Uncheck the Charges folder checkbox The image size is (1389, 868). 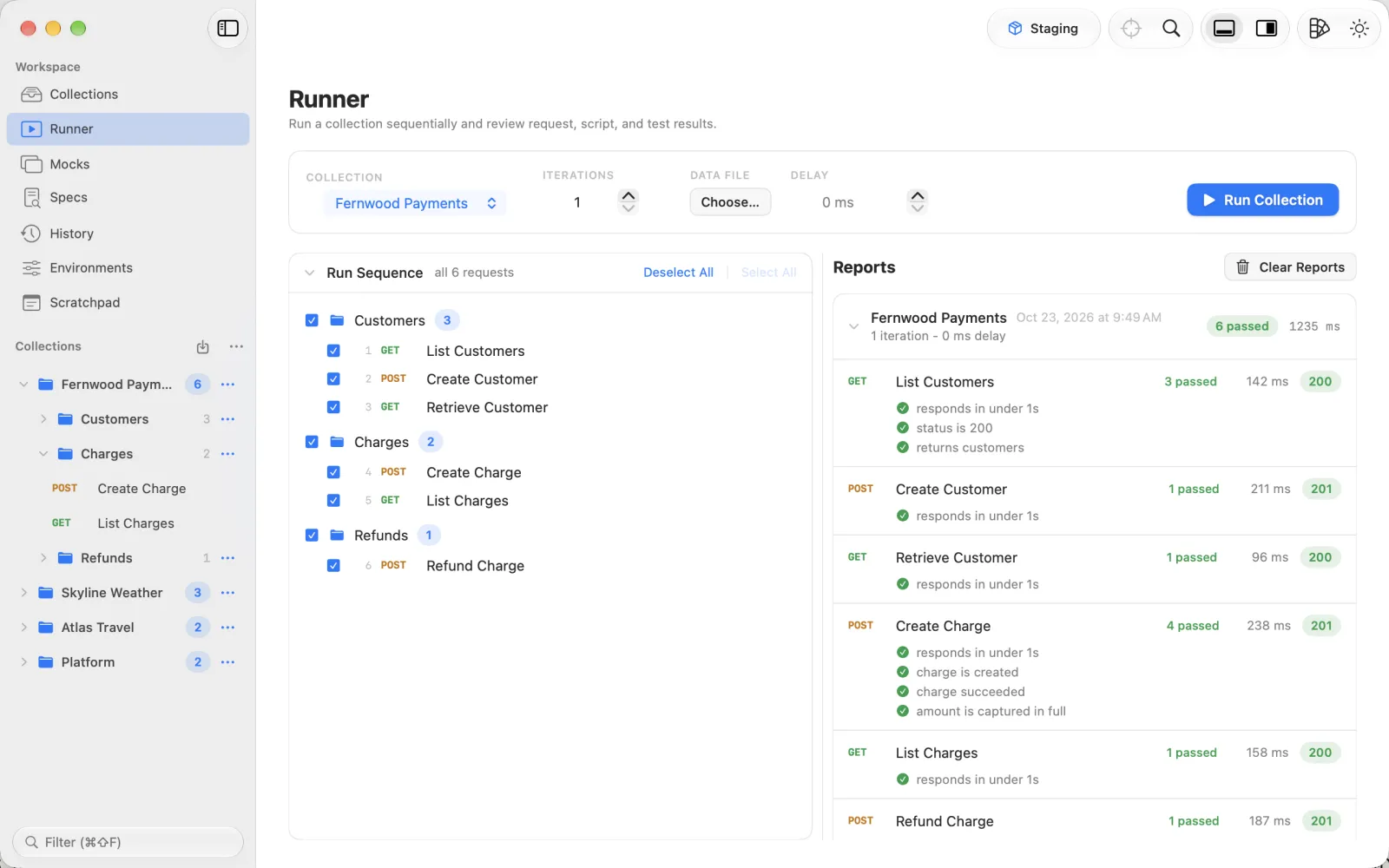pyautogui.click(x=312, y=442)
